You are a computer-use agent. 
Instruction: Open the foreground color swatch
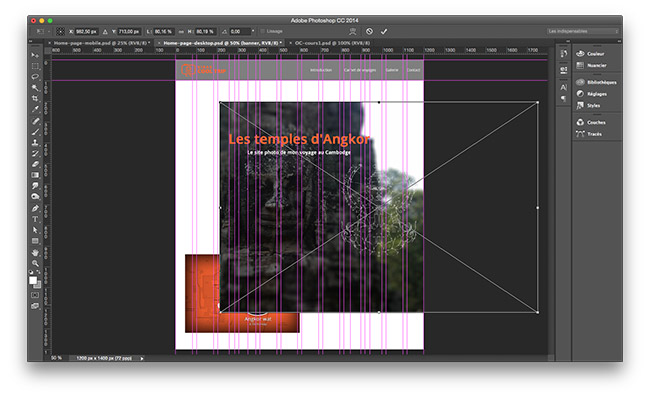pyautogui.click(x=33, y=280)
